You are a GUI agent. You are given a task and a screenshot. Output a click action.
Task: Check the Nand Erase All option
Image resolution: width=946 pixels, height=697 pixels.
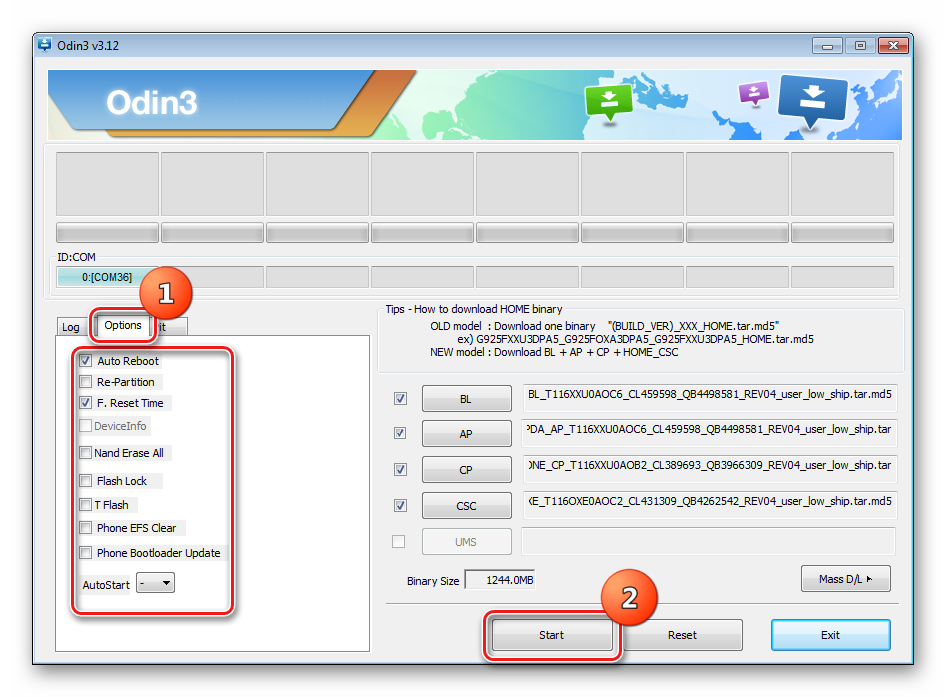coord(86,453)
